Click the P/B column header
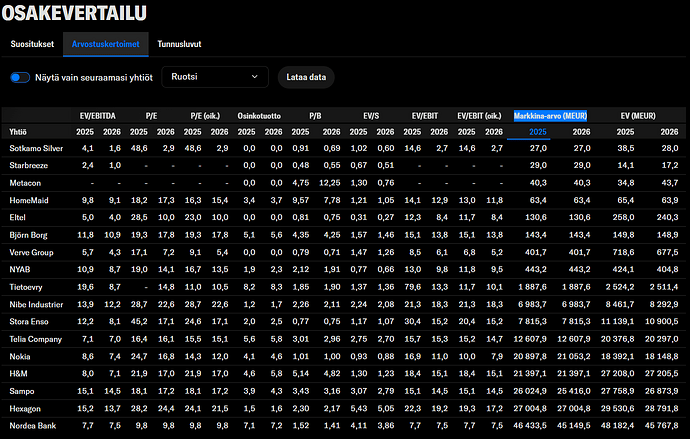Viewport: 690px width, 439px height. tap(314, 116)
